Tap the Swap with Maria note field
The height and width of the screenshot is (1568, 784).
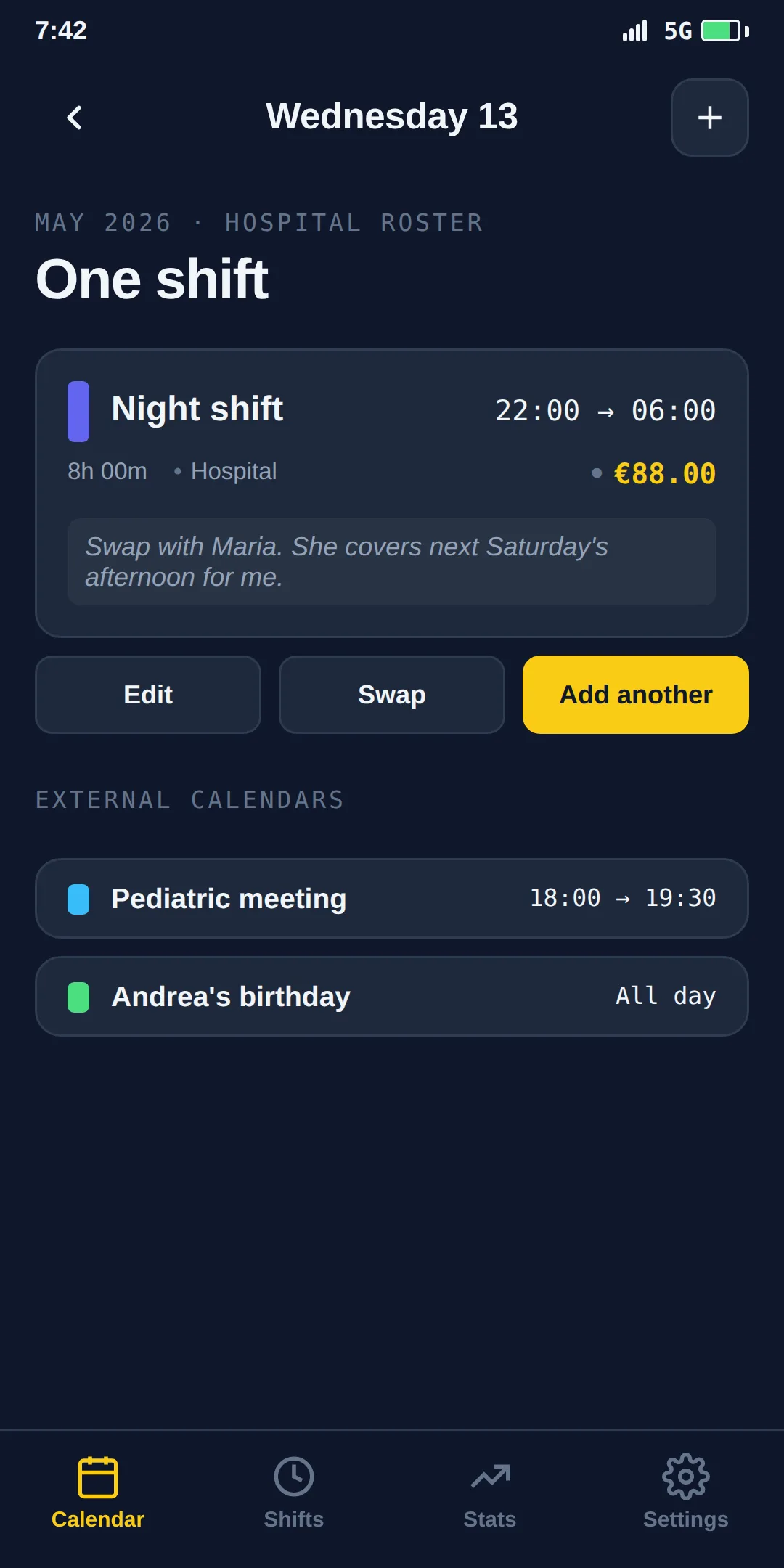click(392, 562)
